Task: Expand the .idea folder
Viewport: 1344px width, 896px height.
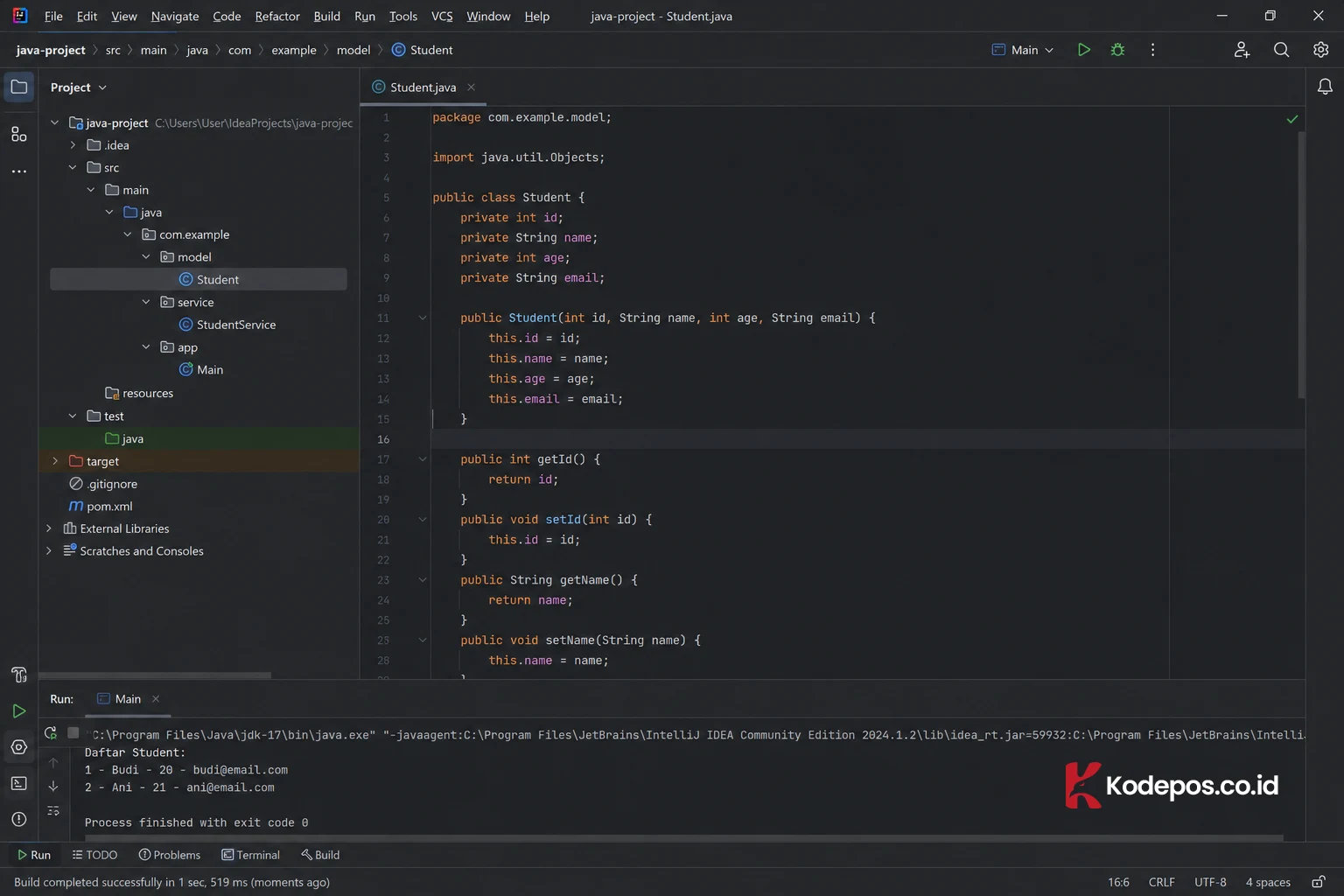Action: point(73,145)
